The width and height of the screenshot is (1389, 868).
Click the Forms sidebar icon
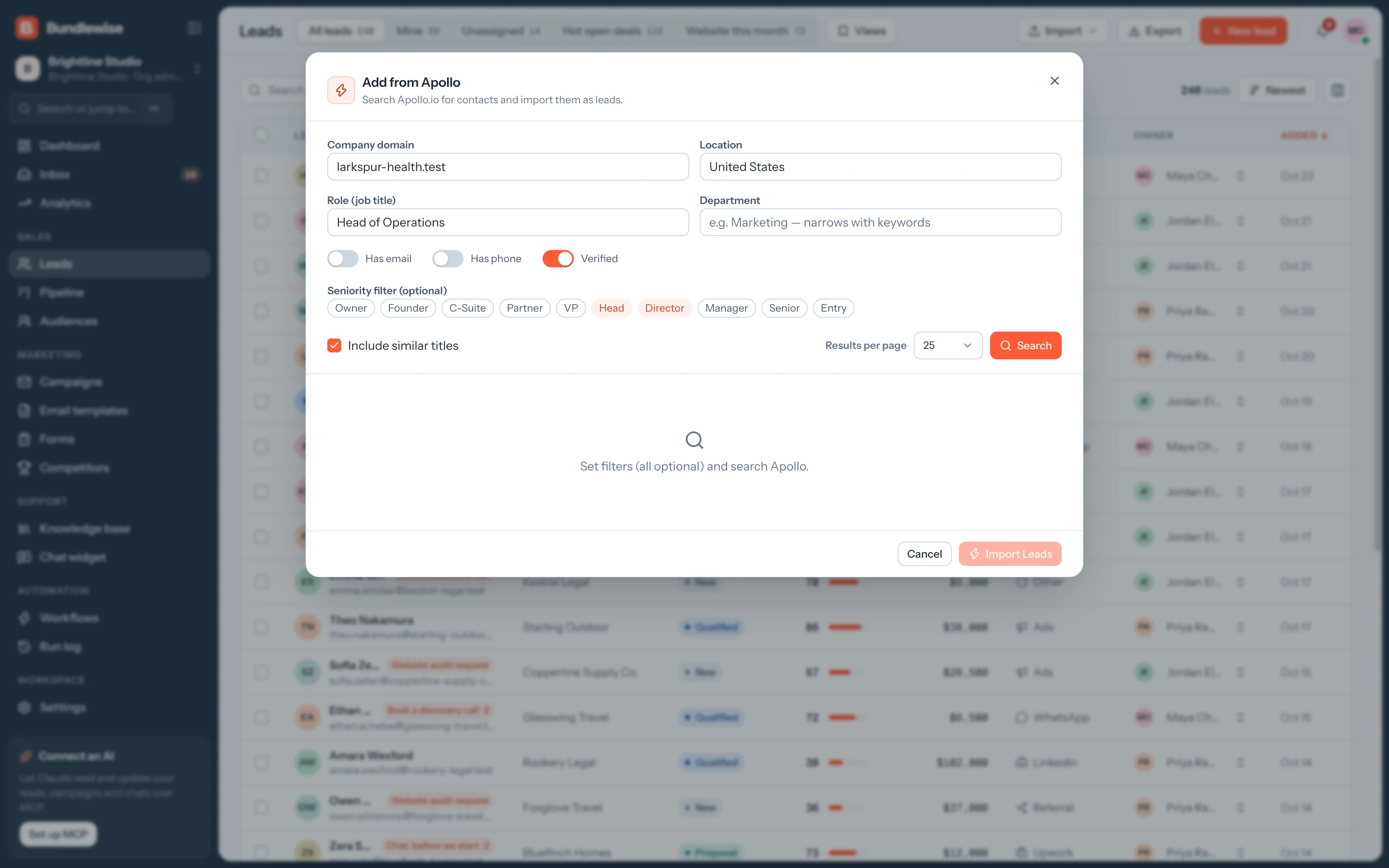click(x=24, y=440)
